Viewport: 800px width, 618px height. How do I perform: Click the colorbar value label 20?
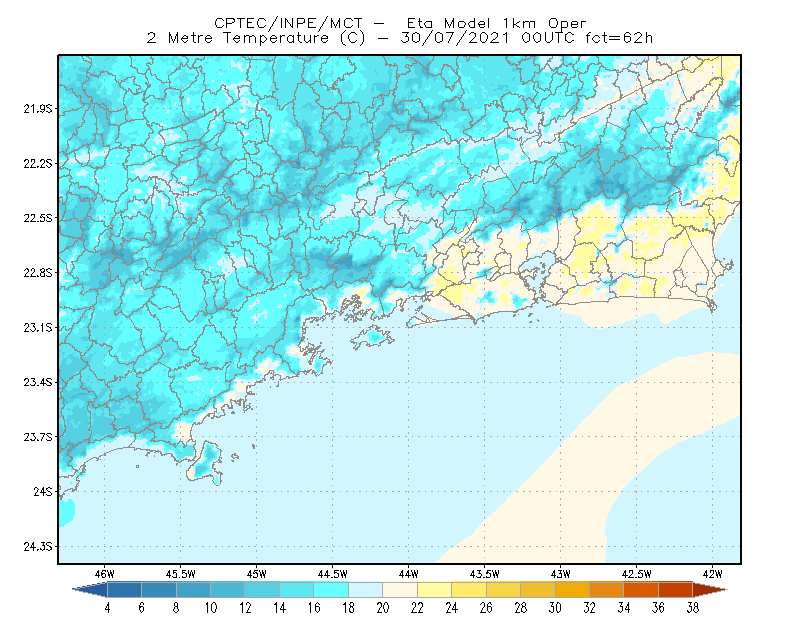[x=383, y=608]
